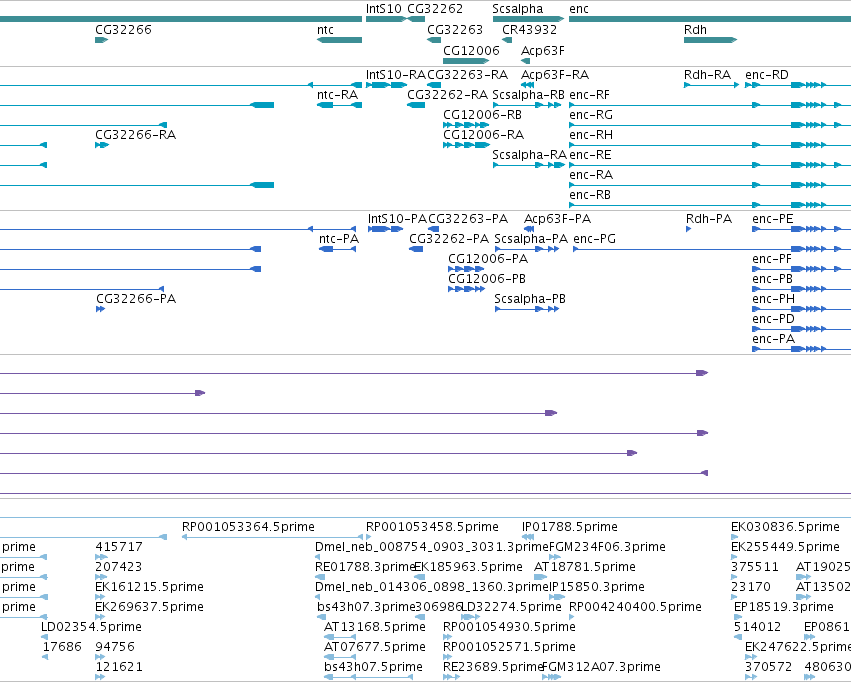The image size is (851, 682).
Task: Select protein enc-PD
Action: 802,329
